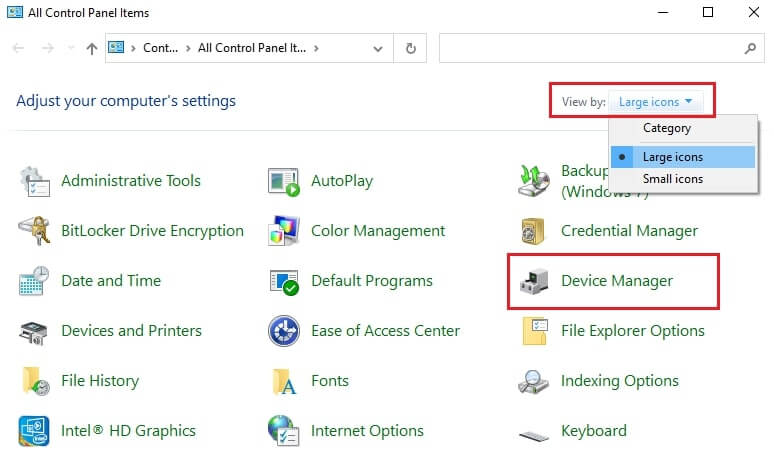
Task: Open Internet Options link text
Action: [367, 431]
